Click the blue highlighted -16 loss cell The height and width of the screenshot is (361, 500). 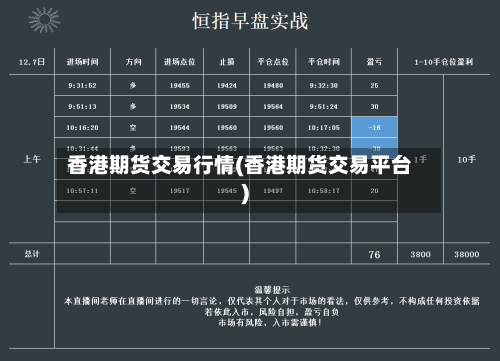pyautogui.click(x=374, y=127)
